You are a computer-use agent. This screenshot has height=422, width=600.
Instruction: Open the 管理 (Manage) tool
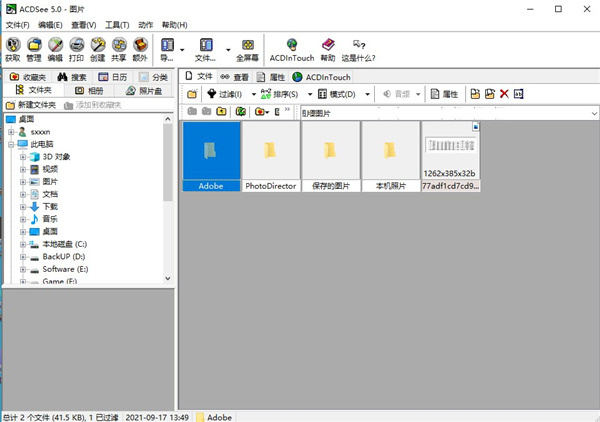(x=34, y=48)
